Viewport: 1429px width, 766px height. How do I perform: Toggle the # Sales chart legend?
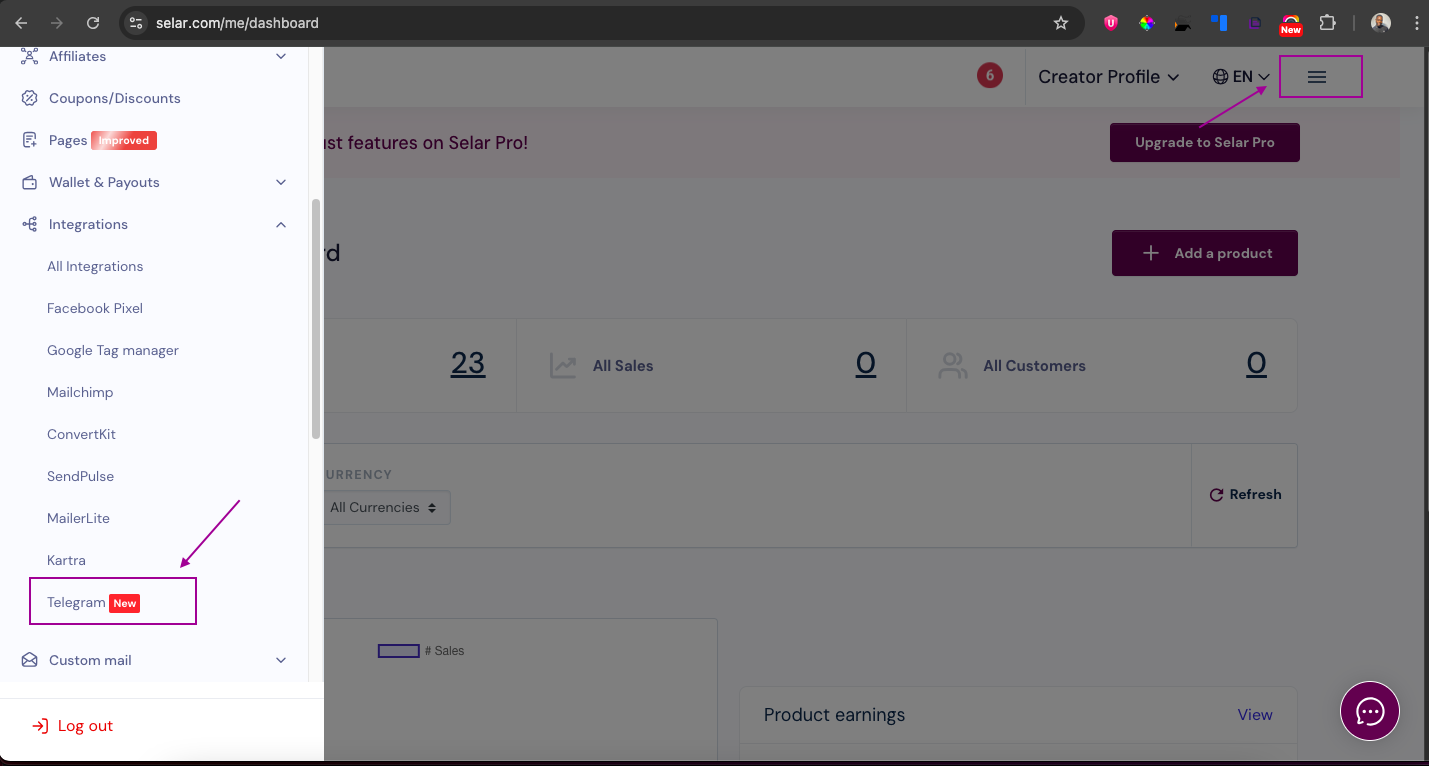tap(421, 651)
